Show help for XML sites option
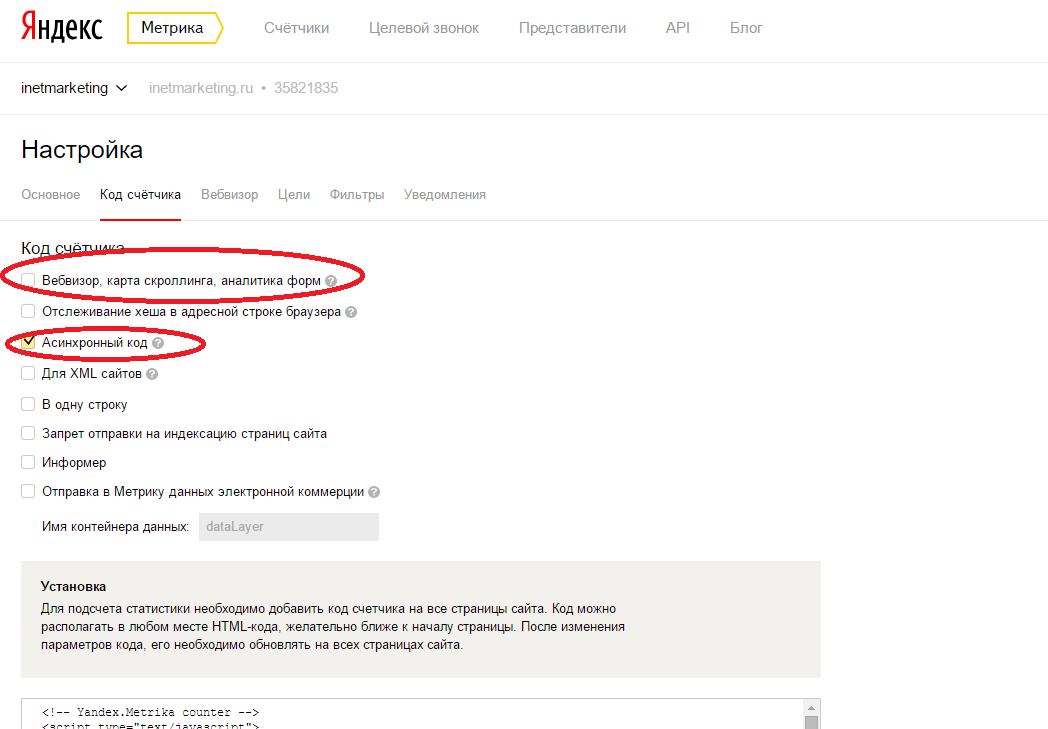 click(152, 374)
